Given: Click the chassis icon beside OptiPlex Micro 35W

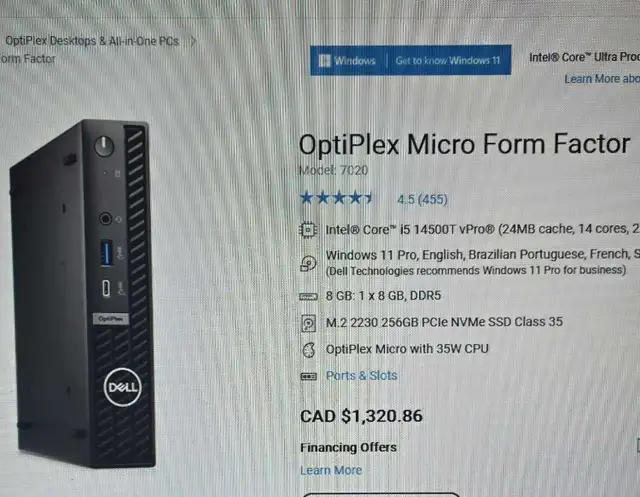Looking at the screenshot, I should 309,350.
